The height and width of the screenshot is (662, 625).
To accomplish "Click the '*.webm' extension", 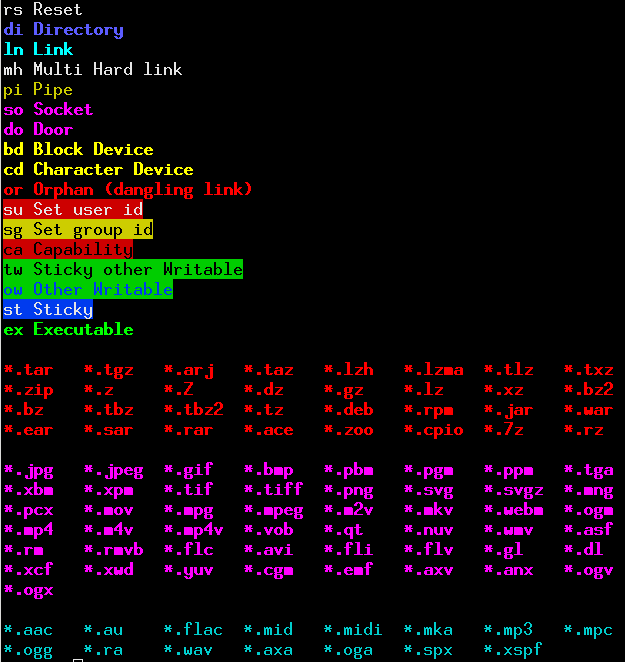I will pos(514,510).
